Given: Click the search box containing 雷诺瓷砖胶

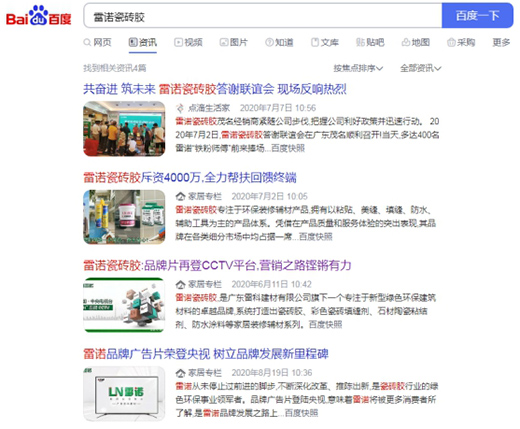Looking at the screenshot, I should (263, 15).
